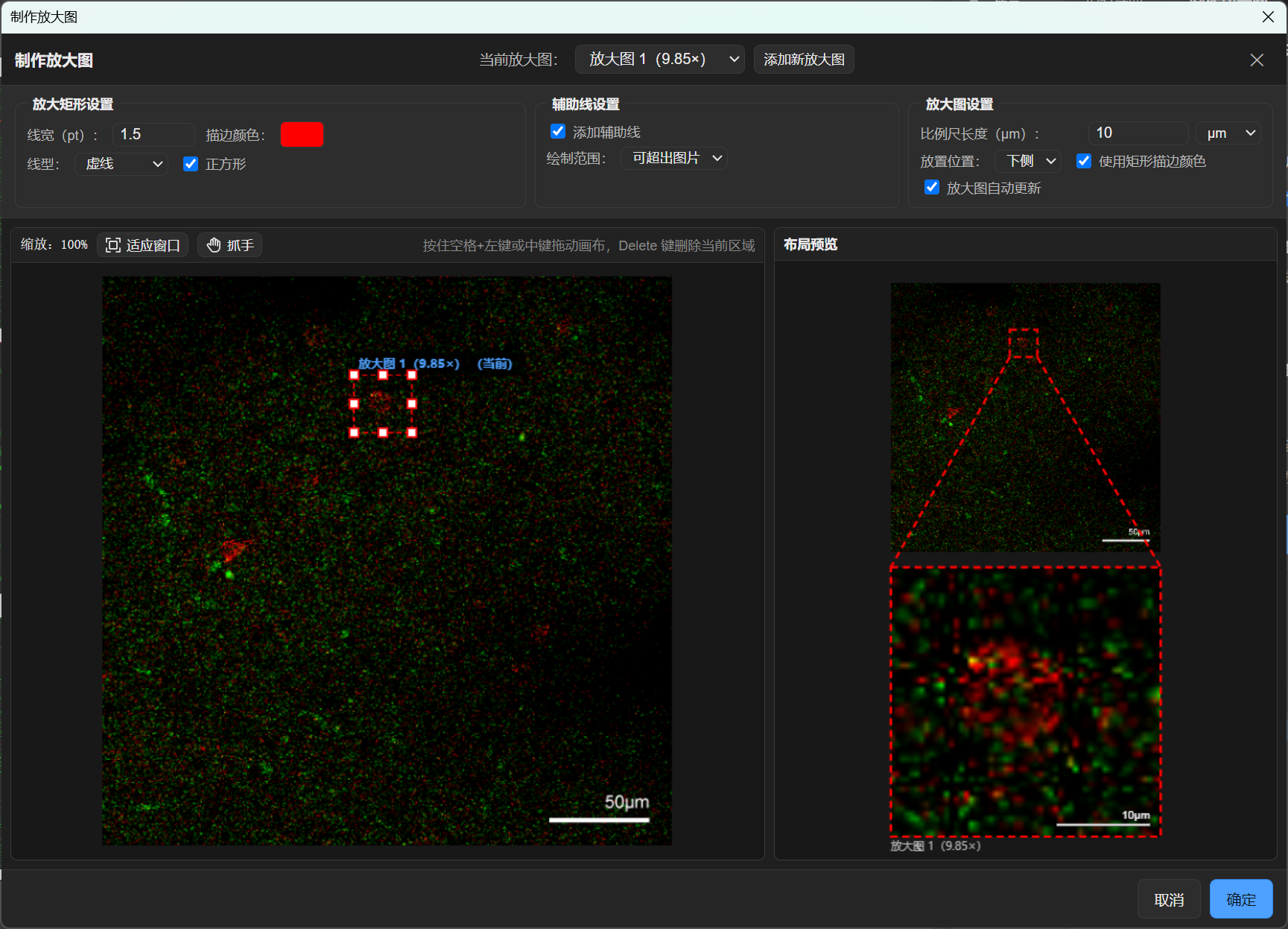Click the 缩放: 100% zoom readout
1288x929 pixels.
54,244
